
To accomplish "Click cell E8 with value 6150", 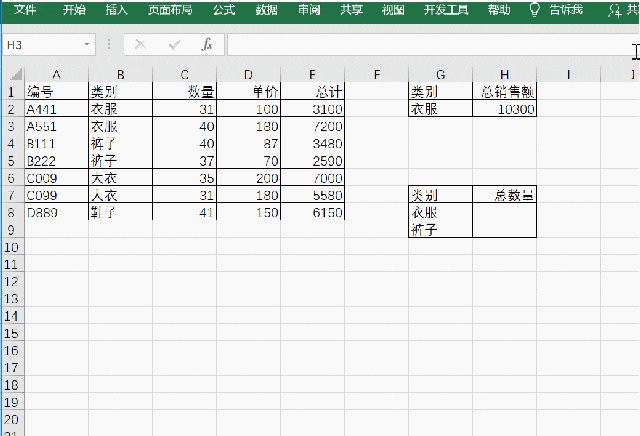I will (x=313, y=212).
